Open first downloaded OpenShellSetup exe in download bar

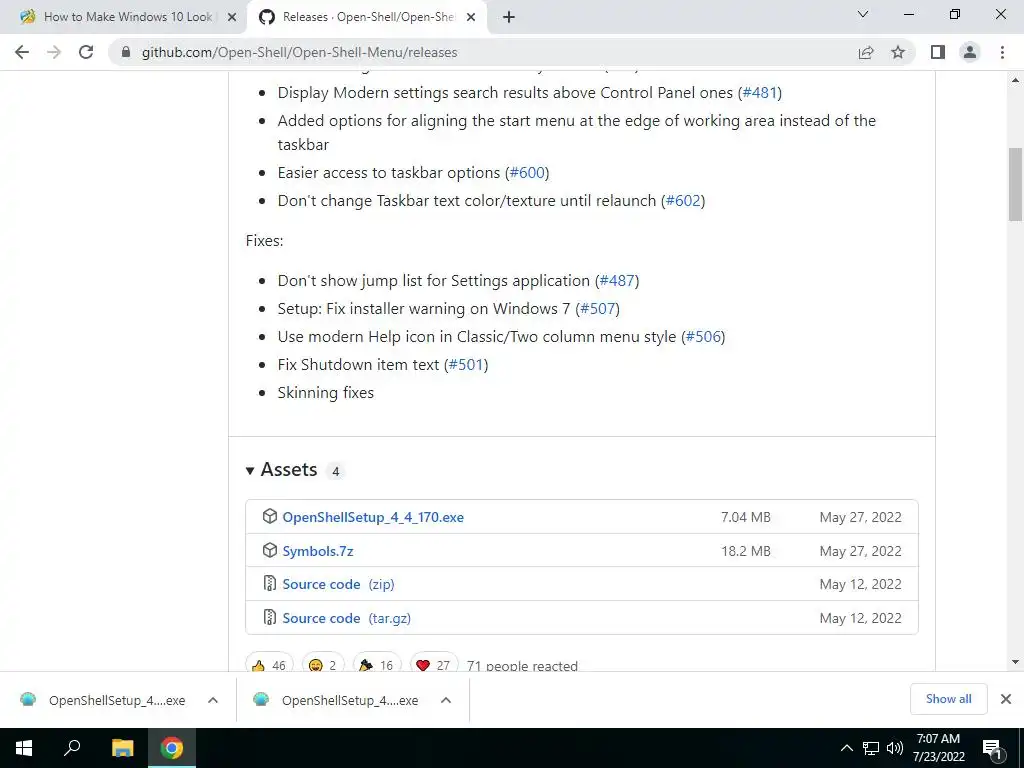(x=103, y=700)
